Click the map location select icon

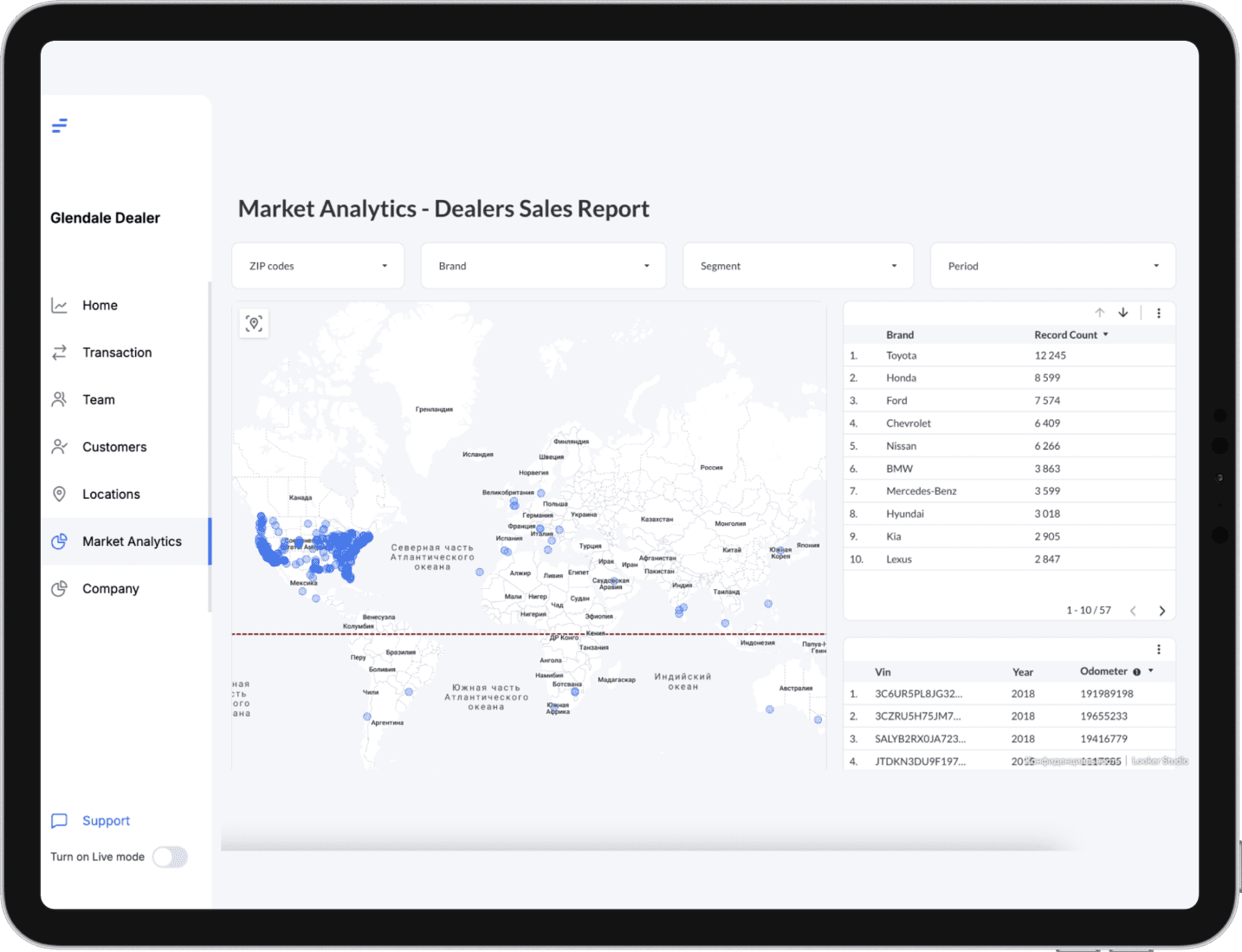[x=254, y=323]
